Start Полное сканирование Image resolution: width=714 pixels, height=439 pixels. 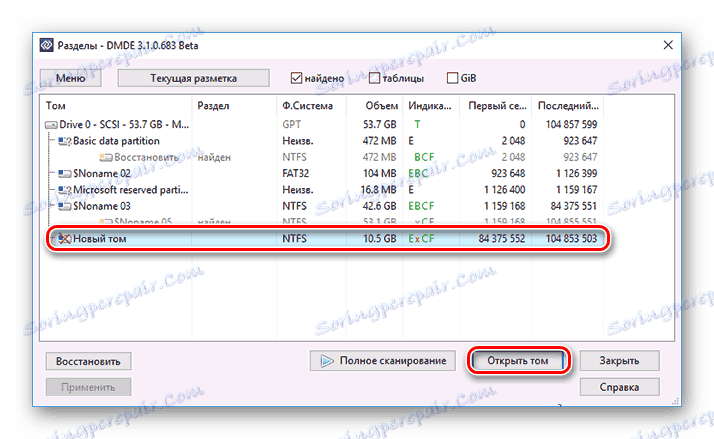382,361
